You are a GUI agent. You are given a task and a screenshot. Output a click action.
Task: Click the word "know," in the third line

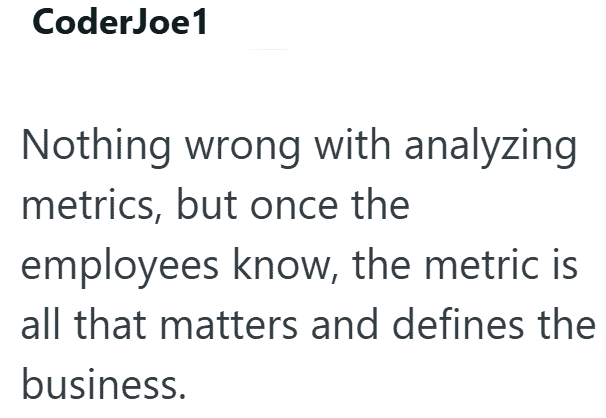[286, 265]
